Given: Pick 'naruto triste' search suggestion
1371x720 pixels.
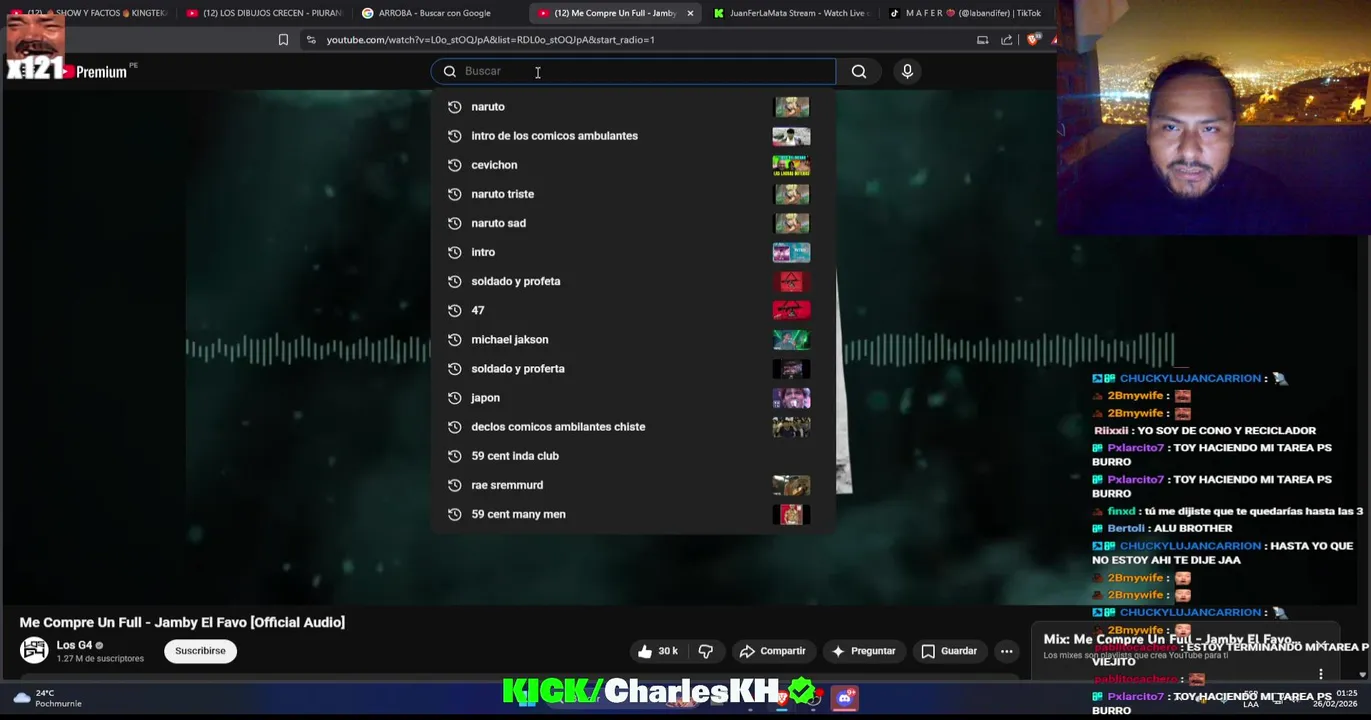Looking at the screenshot, I should [x=633, y=194].
